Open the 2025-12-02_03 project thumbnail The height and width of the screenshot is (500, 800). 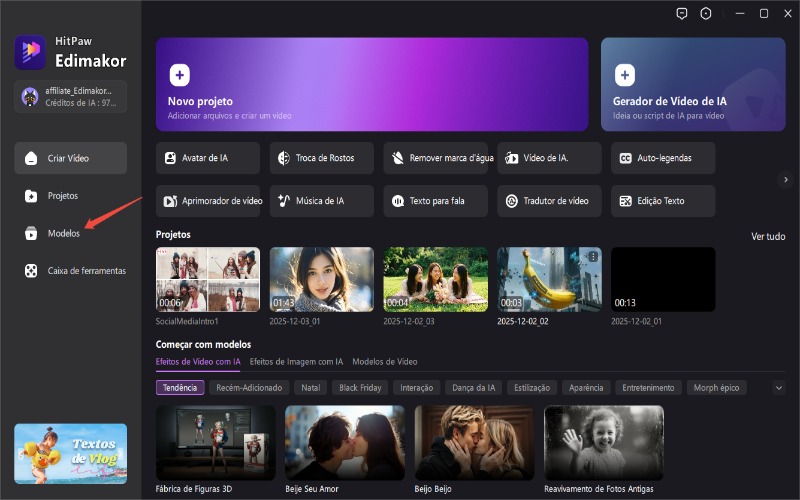[x=436, y=280]
